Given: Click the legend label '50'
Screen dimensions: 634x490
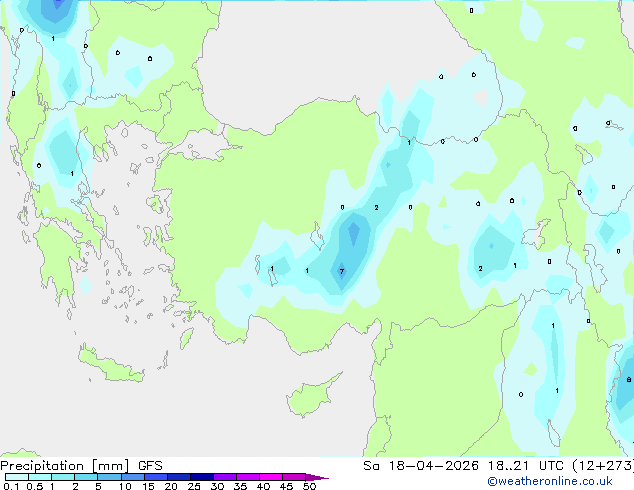Looking at the screenshot, I should tap(309, 486).
